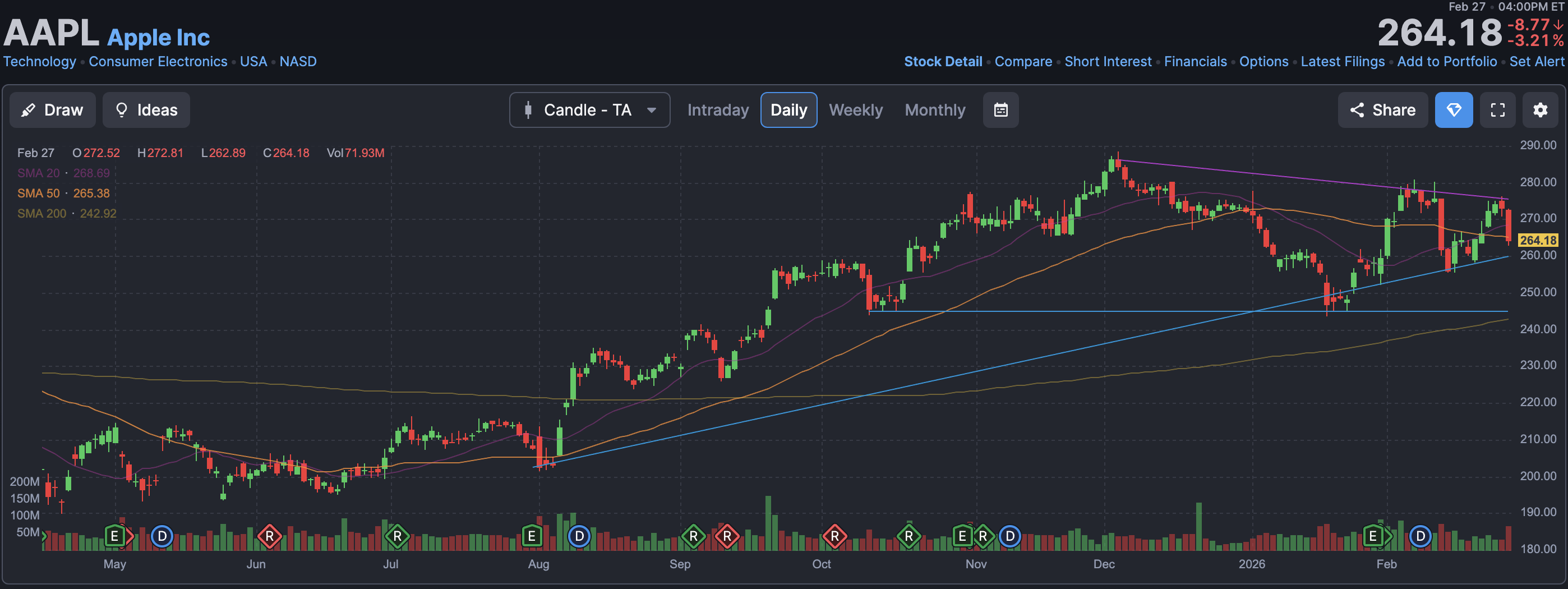Screen dimensions: 1568x589
Task: Share the chart
Action: pos(1382,109)
